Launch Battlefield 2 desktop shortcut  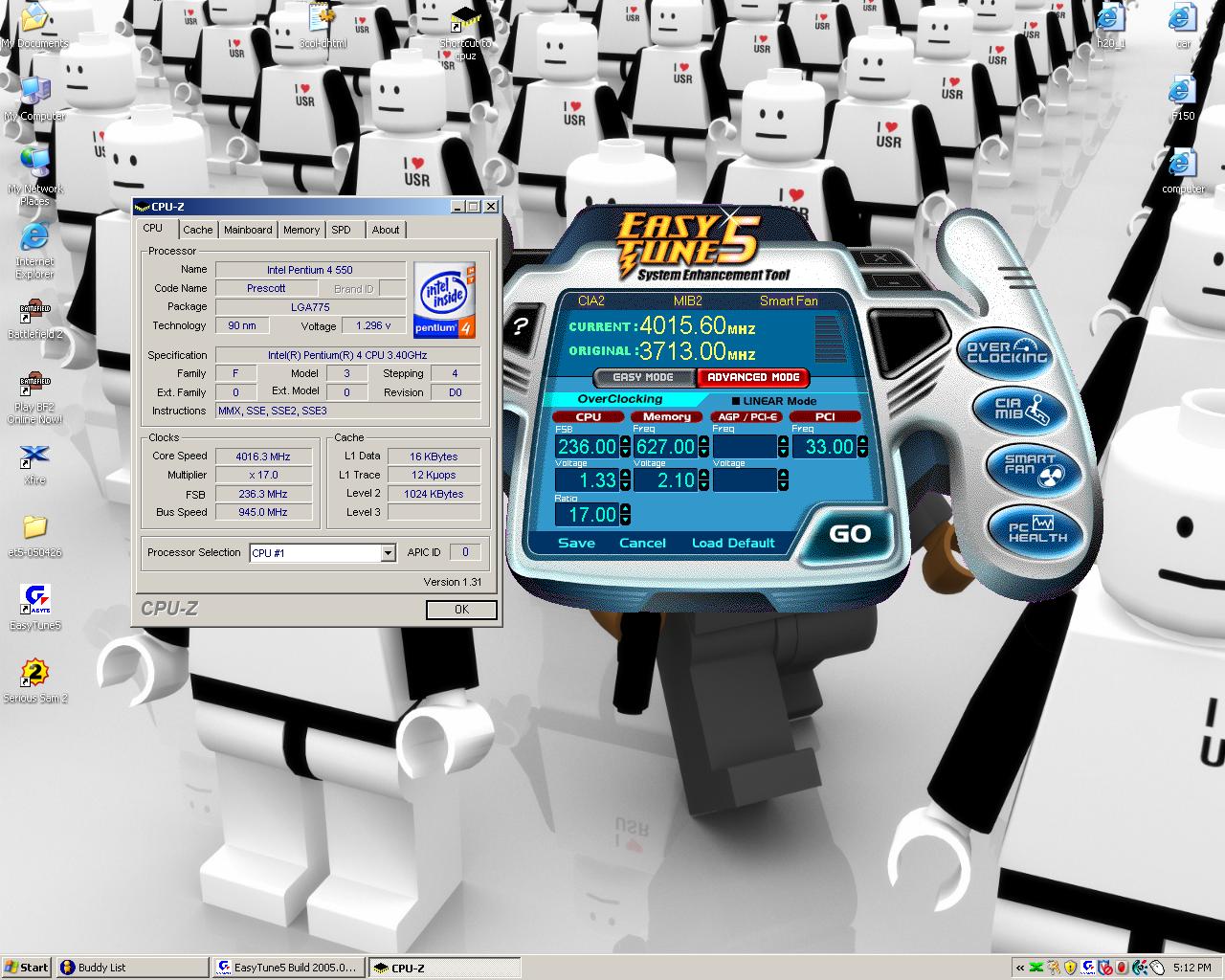click(34, 314)
